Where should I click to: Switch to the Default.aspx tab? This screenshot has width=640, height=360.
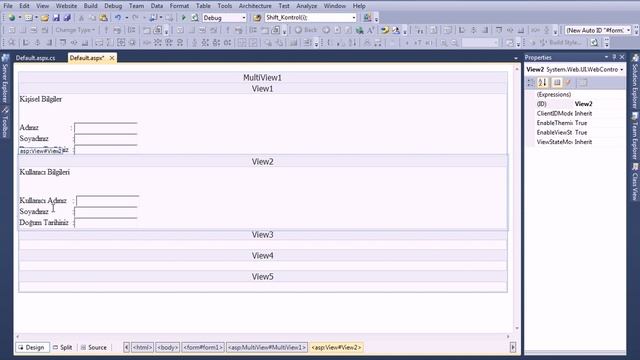(x=87, y=58)
